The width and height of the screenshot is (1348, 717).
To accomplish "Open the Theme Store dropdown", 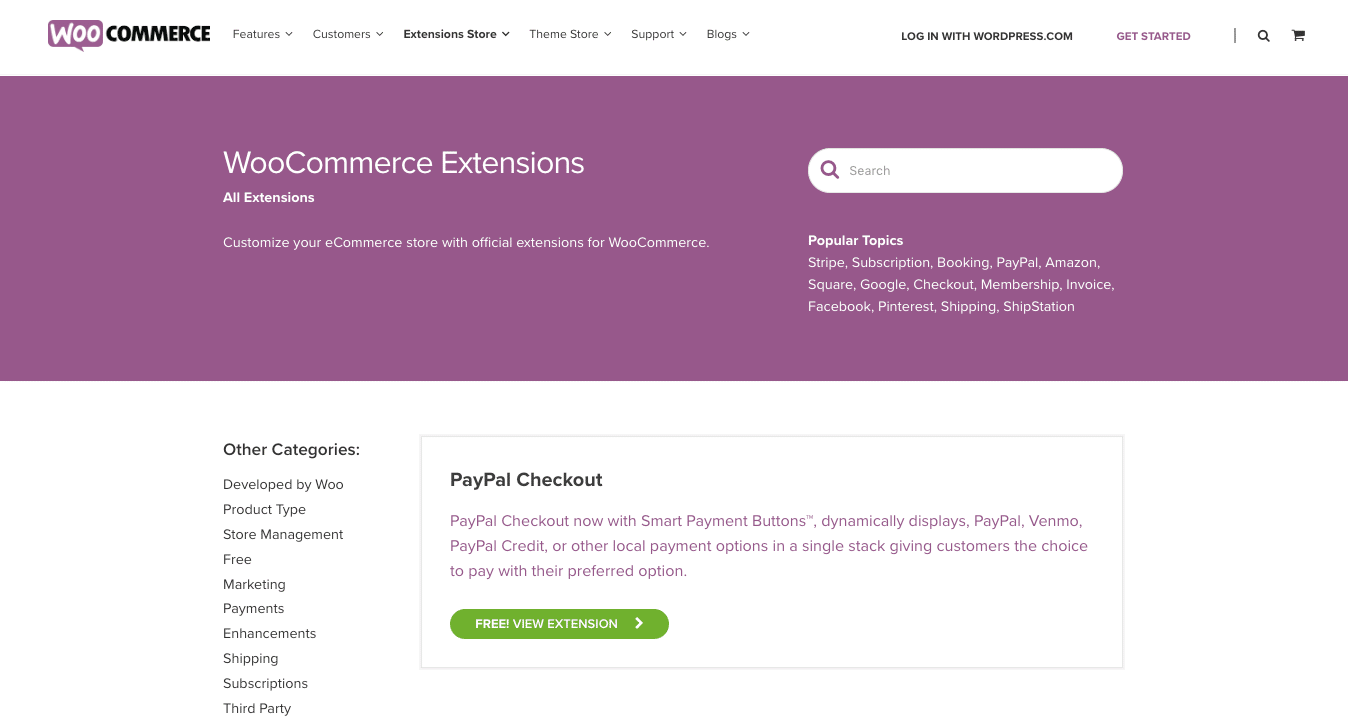I will point(563,33).
